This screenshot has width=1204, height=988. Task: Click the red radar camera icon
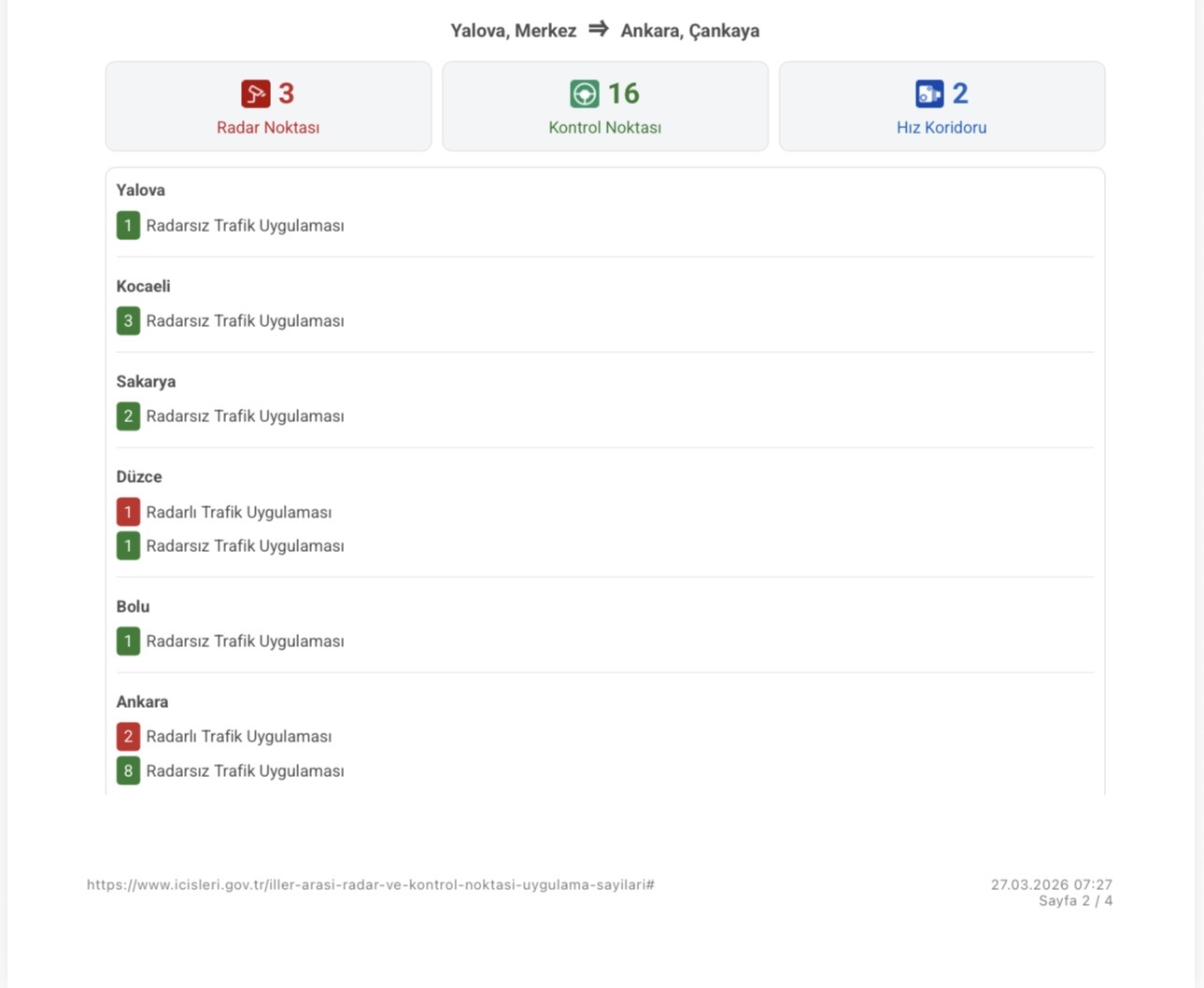(255, 93)
